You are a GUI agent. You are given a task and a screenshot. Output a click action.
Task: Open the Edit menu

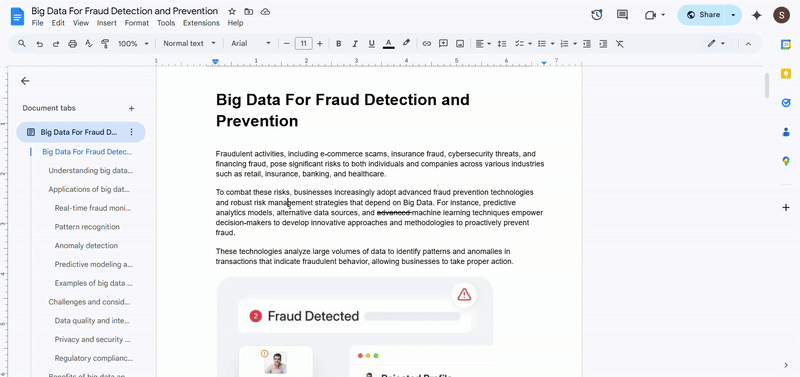(58, 23)
